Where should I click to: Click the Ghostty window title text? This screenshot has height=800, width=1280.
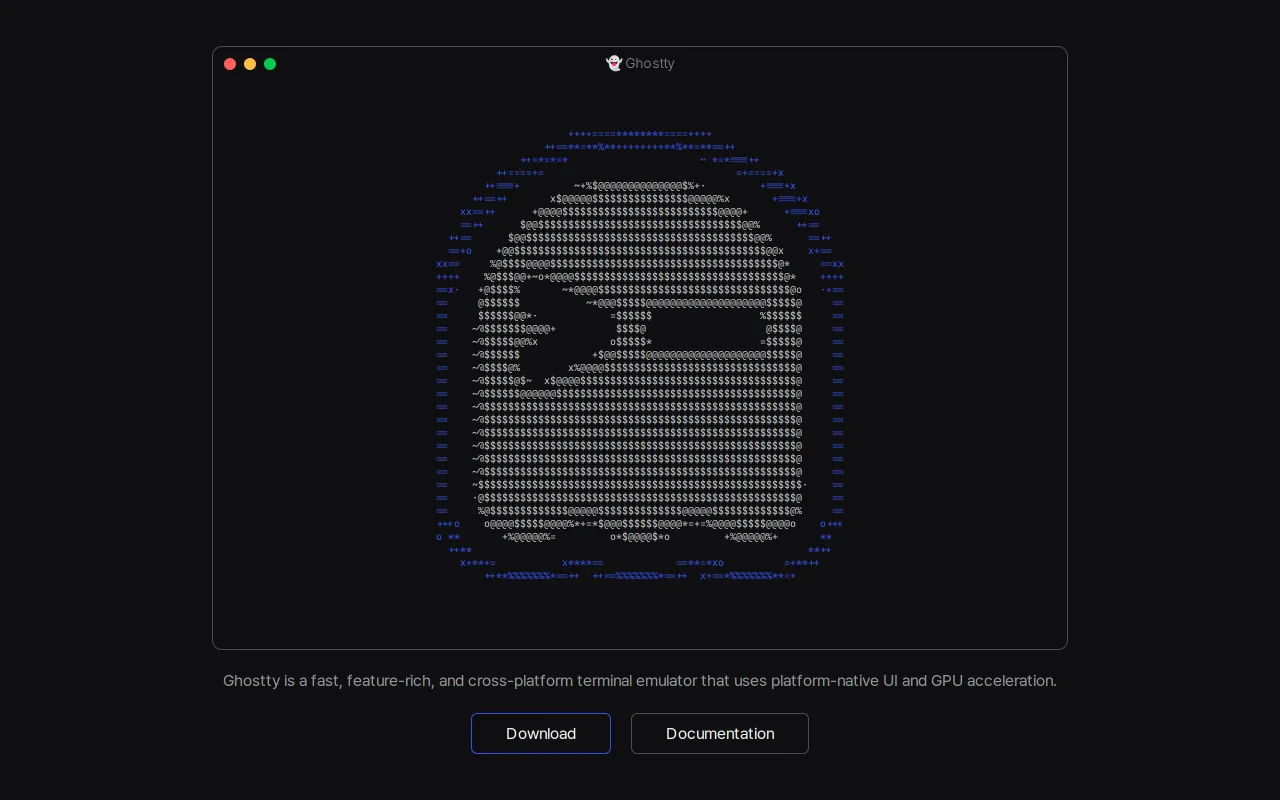(650, 63)
